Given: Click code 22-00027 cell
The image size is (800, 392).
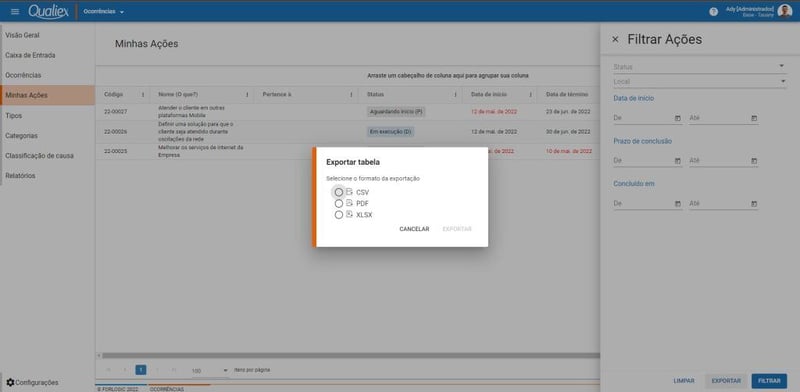Looking at the screenshot, I should click(x=115, y=111).
